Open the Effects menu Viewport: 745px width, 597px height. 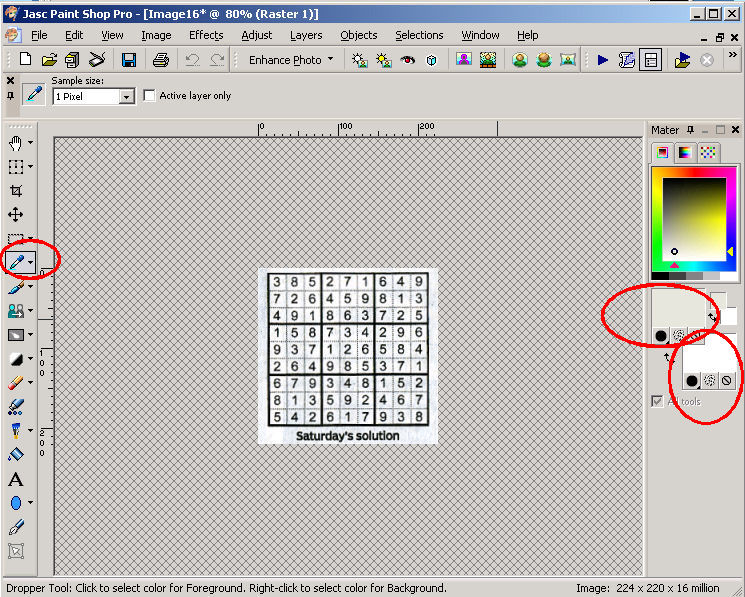(206, 35)
